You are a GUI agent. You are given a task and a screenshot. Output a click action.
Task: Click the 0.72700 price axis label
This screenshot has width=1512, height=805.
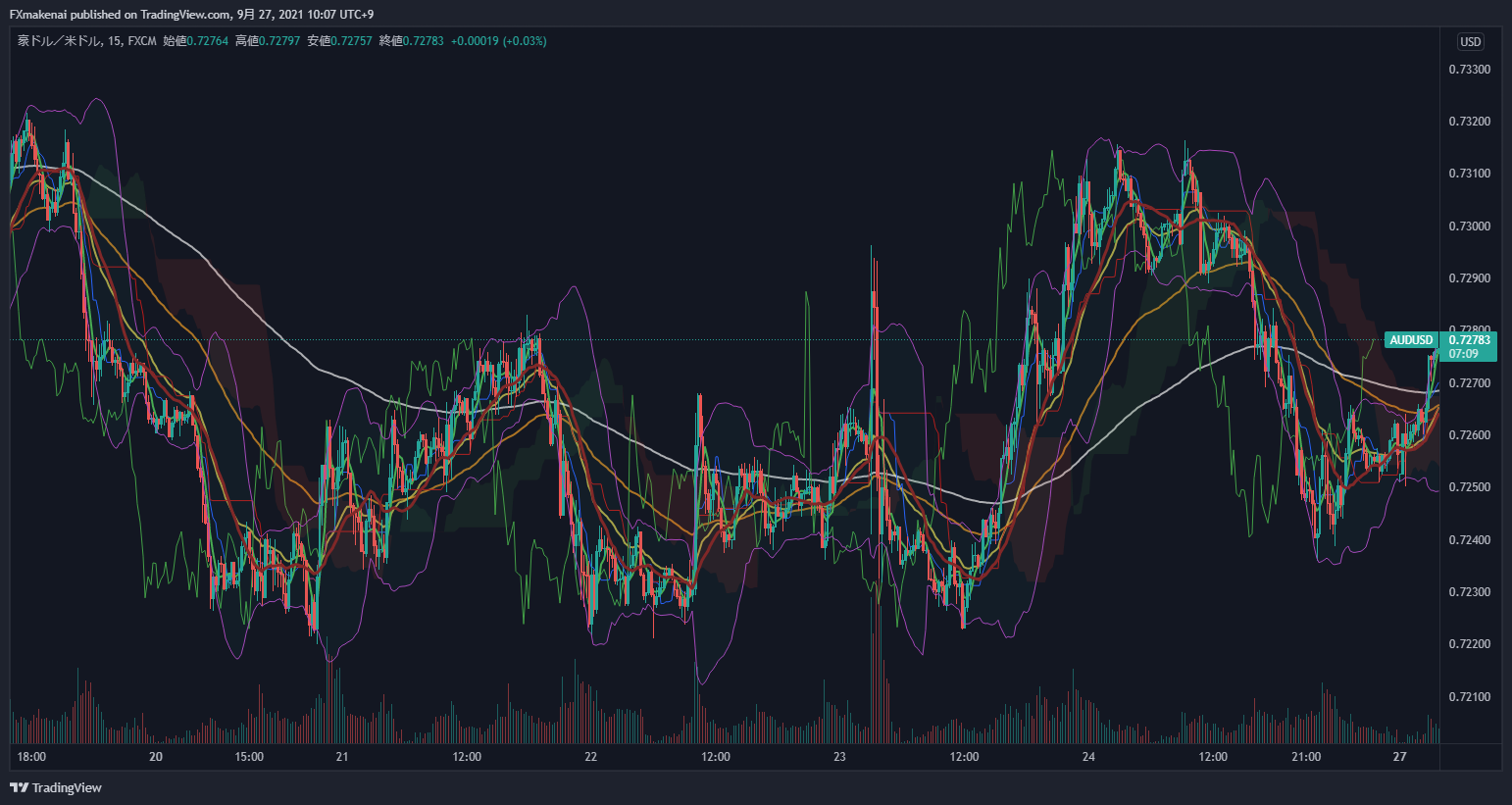coord(1469,383)
